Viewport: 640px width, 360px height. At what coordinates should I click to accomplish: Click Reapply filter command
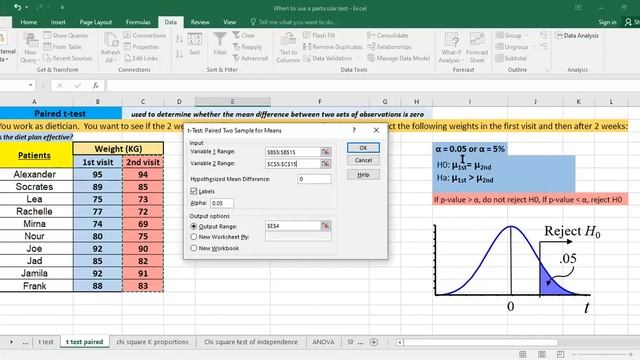(x=247, y=47)
